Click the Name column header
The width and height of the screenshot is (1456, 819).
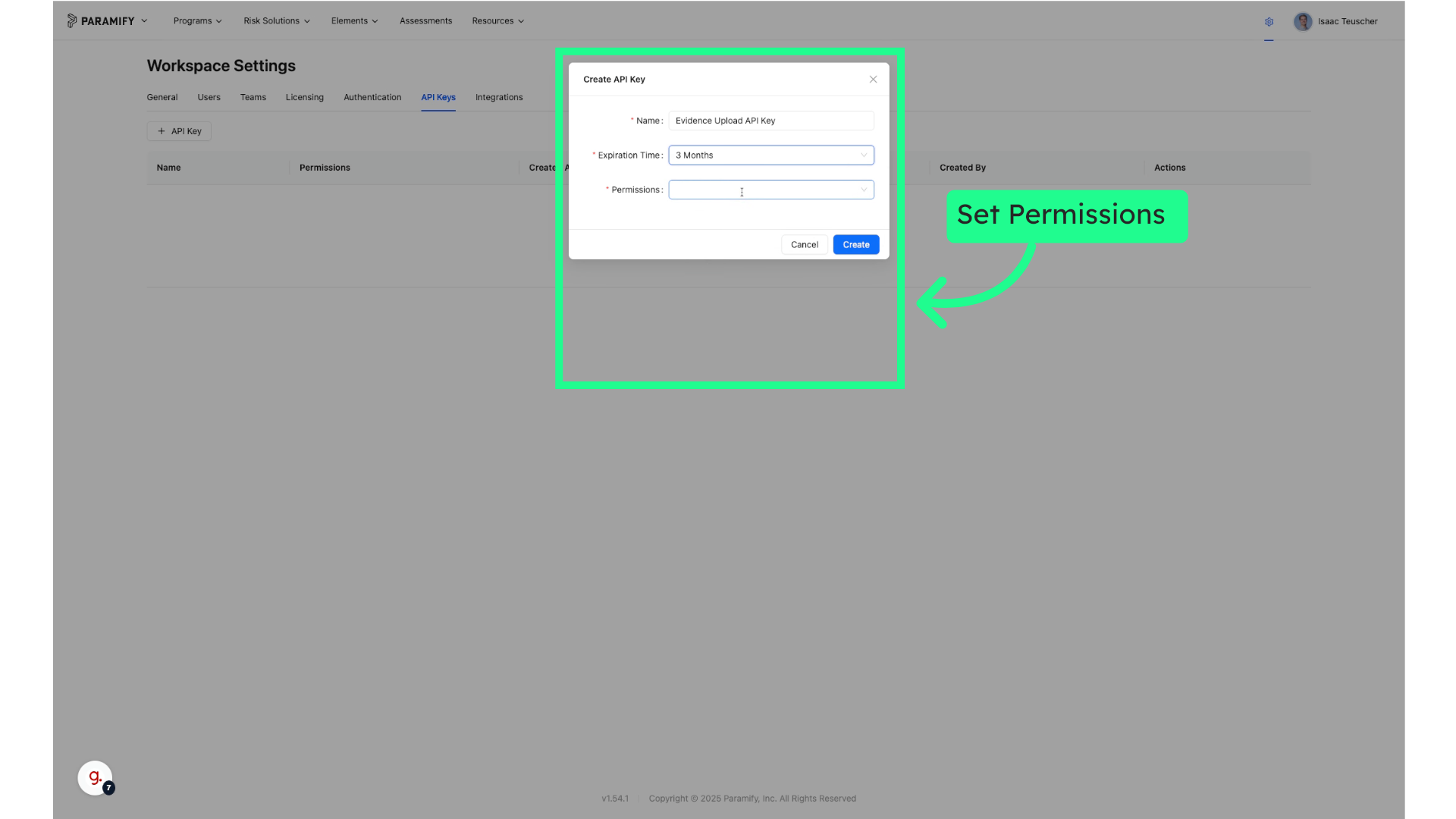168,168
